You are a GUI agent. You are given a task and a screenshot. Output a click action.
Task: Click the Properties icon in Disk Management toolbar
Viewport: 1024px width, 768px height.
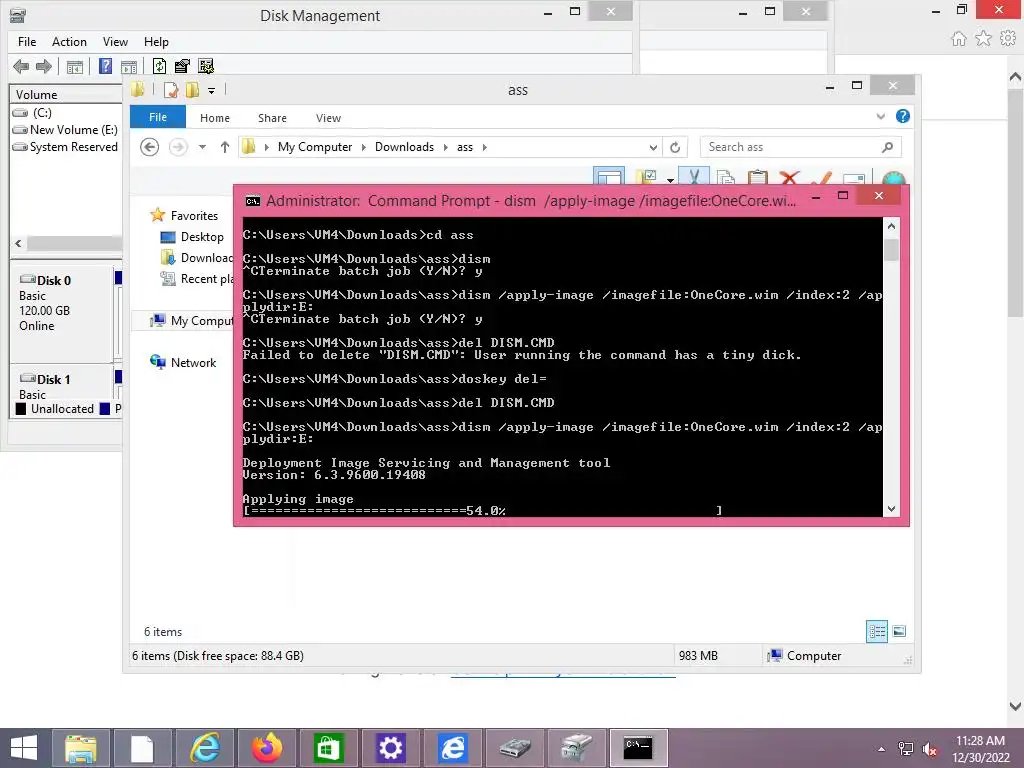tap(182, 66)
